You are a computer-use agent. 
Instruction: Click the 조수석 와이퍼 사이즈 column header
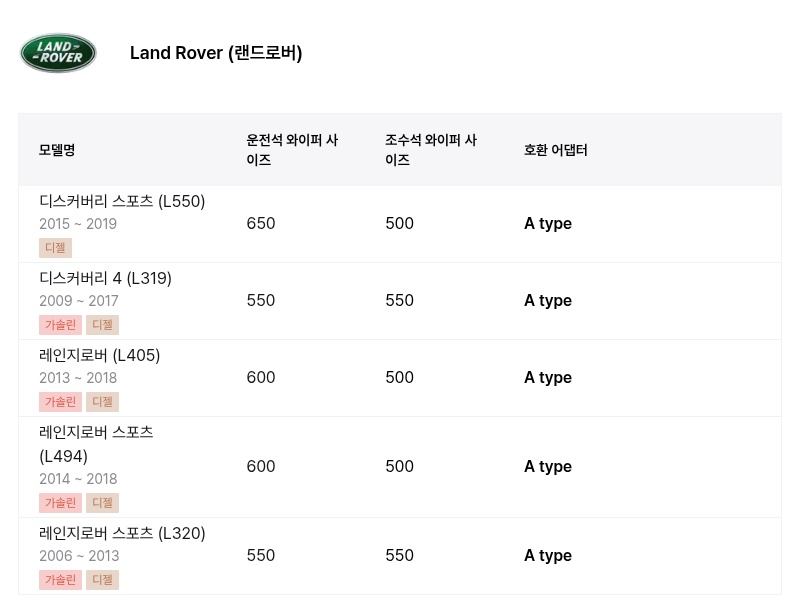(x=431, y=150)
